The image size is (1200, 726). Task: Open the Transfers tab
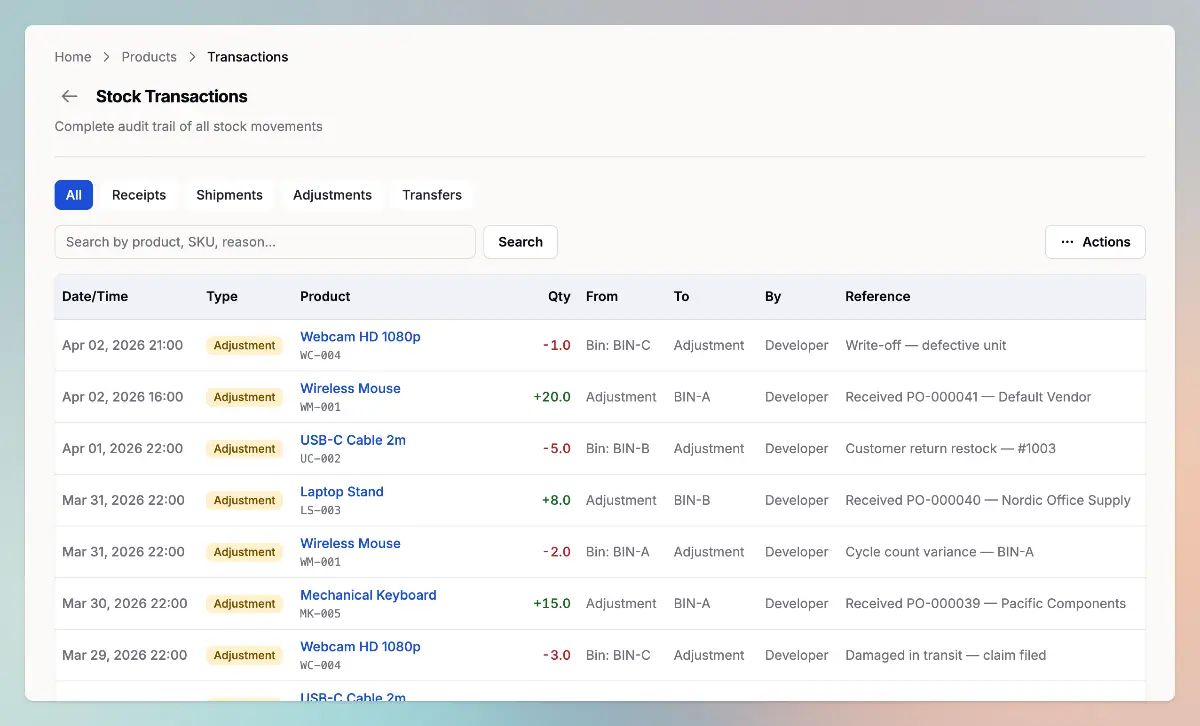pyautogui.click(x=432, y=195)
